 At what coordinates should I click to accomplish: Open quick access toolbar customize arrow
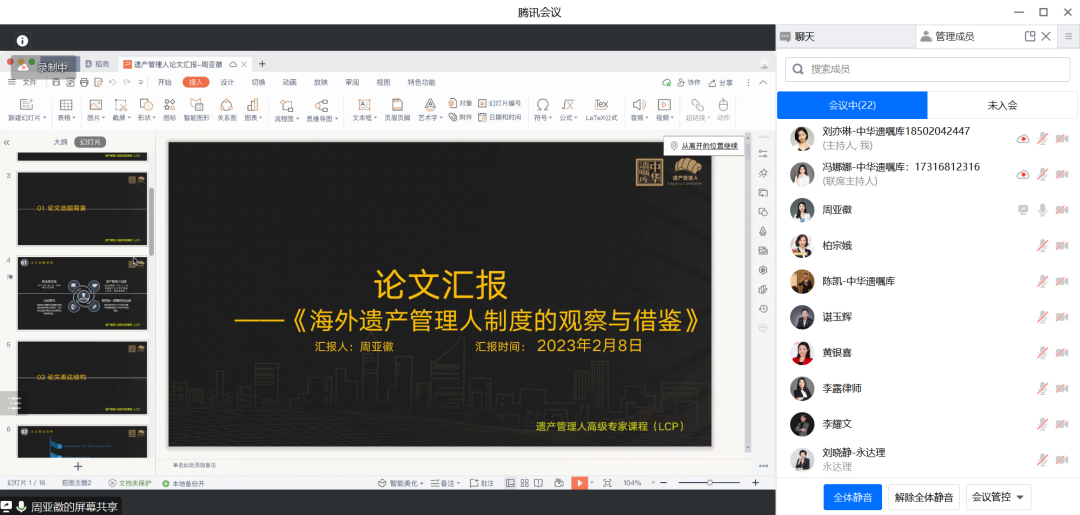coord(141,83)
